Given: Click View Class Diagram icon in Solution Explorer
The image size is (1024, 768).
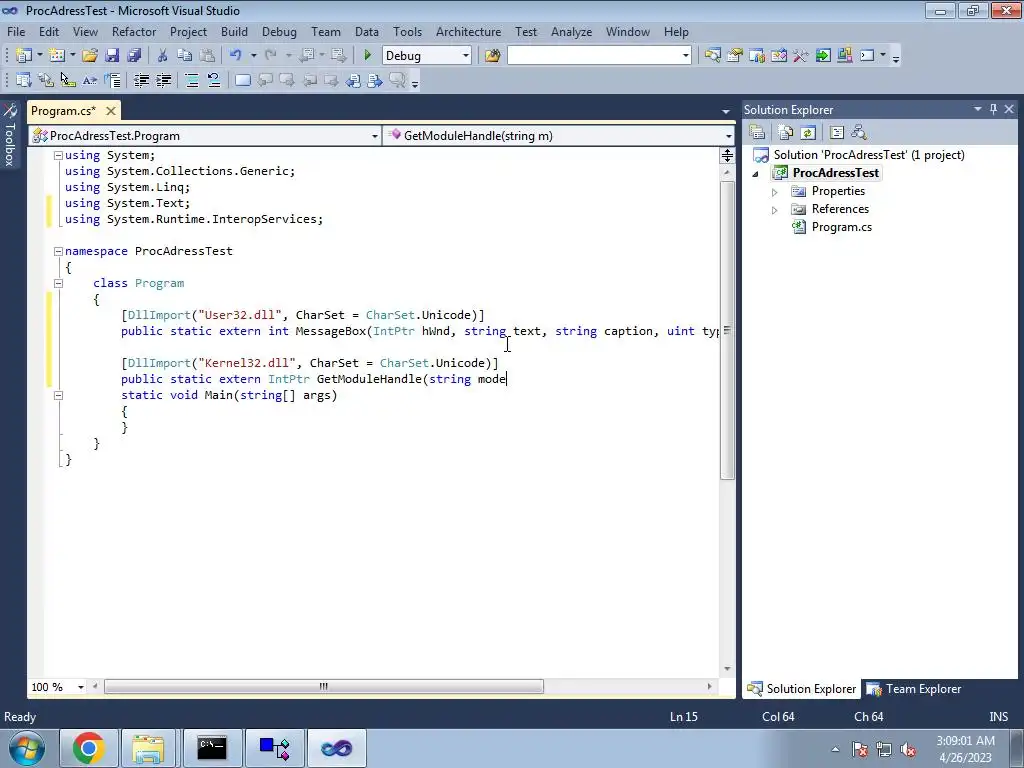Looking at the screenshot, I should [859, 133].
